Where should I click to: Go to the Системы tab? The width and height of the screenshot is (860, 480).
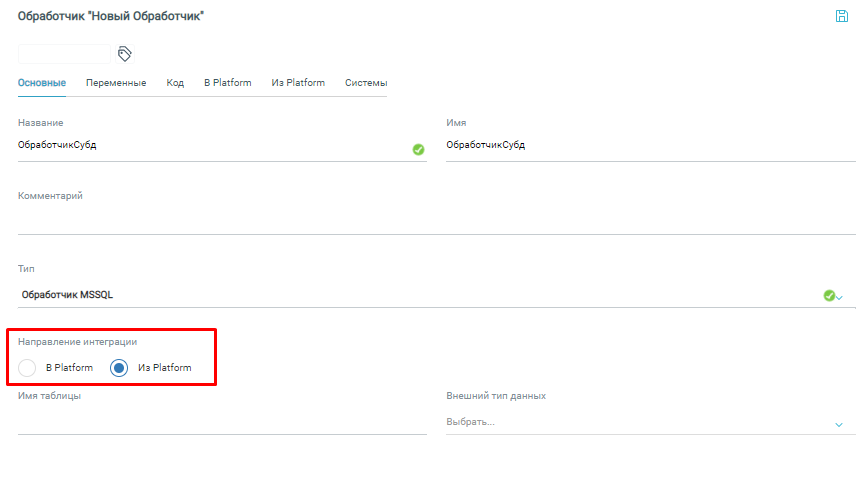(x=366, y=83)
